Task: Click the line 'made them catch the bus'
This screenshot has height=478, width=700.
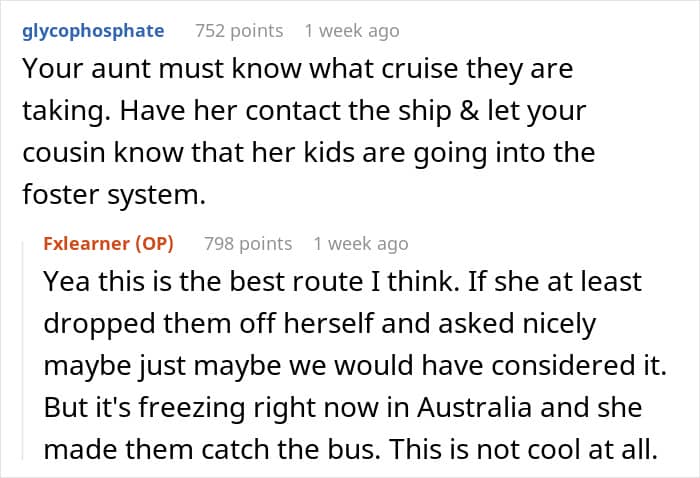Action: (x=351, y=449)
